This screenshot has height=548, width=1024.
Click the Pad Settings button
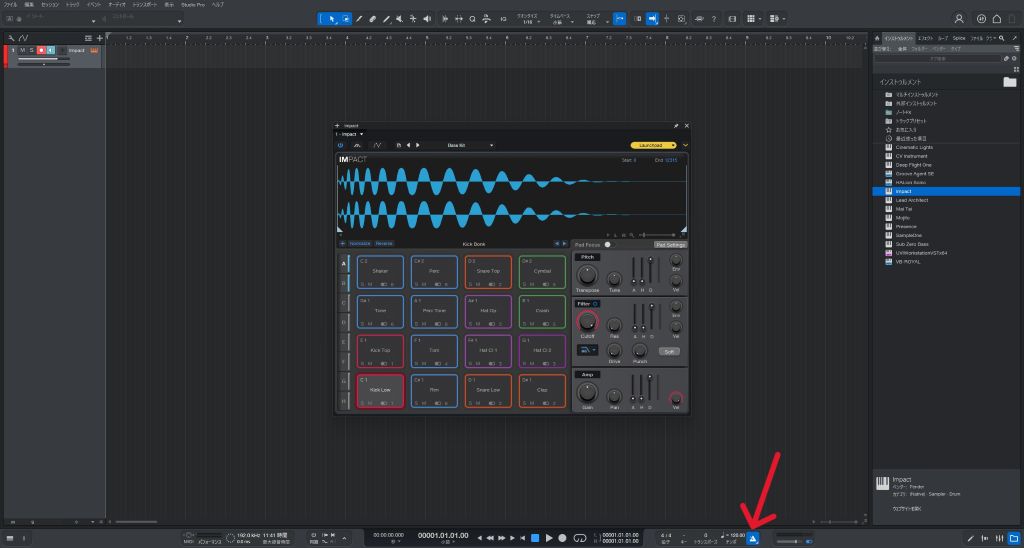click(670, 244)
